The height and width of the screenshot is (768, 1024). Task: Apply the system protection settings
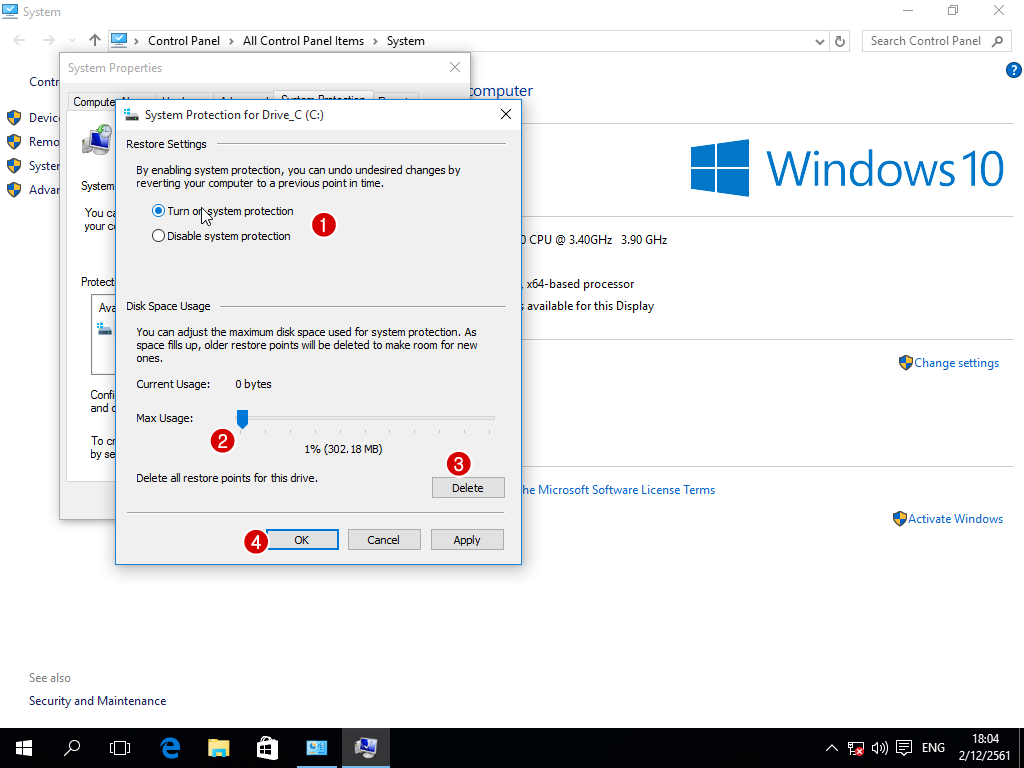(x=467, y=540)
